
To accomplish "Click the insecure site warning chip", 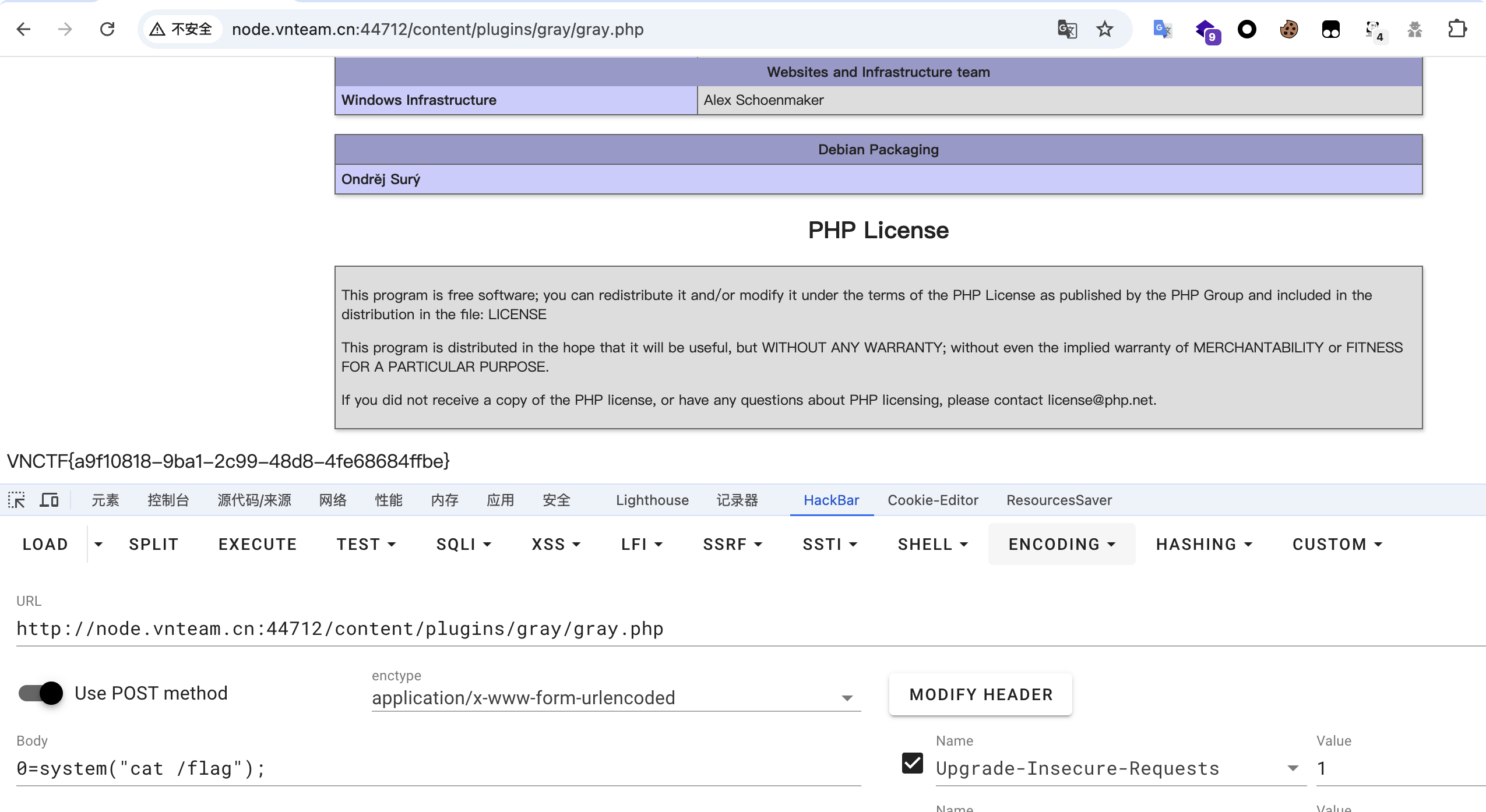I will (181, 29).
